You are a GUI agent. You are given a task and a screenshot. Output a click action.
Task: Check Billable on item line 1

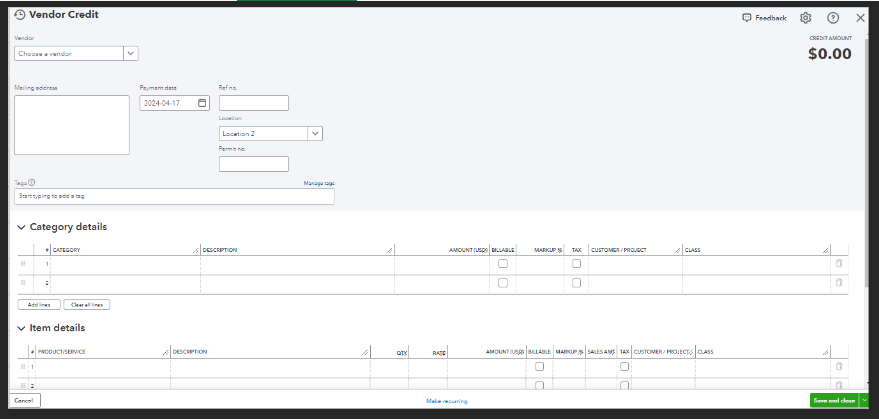(539, 366)
